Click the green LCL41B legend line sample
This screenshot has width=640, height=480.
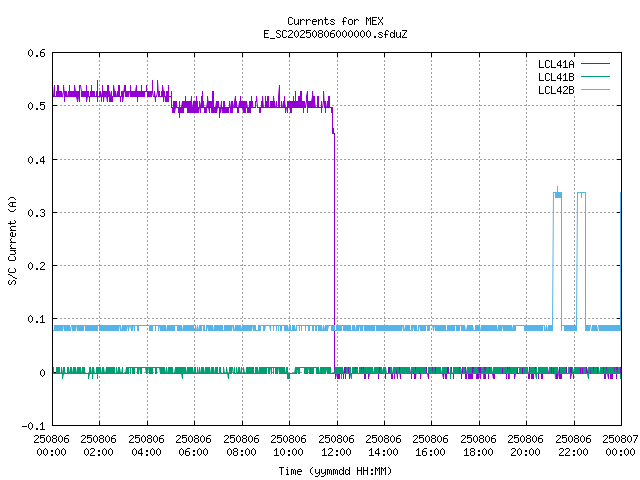pyautogui.click(x=595, y=76)
